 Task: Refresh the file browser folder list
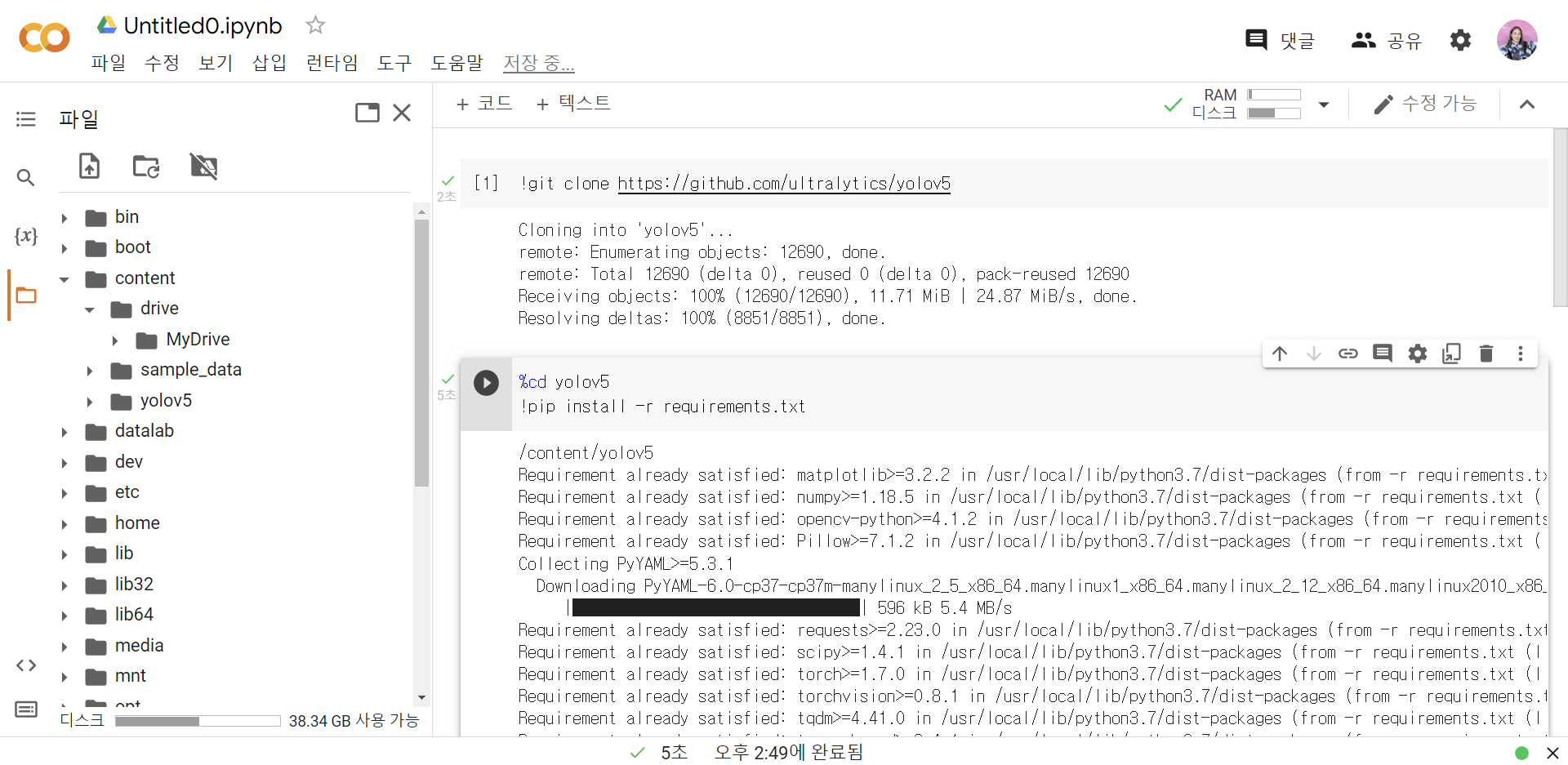pyautogui.click(x=146, y=166)
